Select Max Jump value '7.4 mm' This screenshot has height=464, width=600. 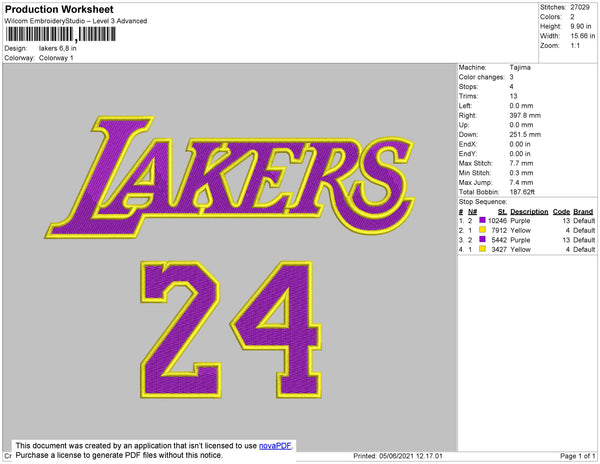pyautogui.click(x=521, y=182)
